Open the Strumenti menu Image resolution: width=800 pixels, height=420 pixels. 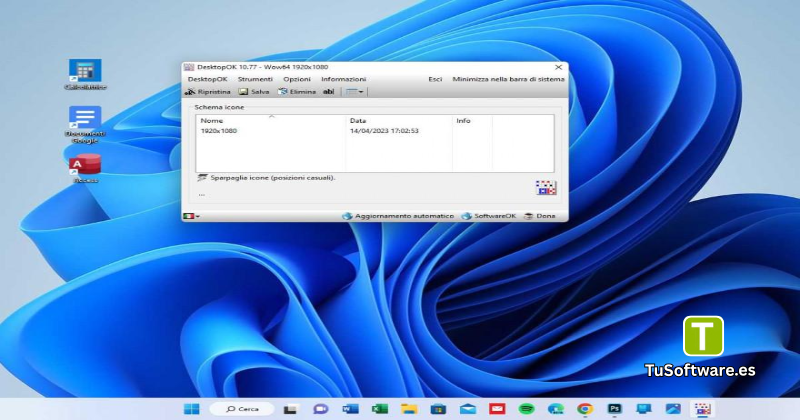coord(255,79)
